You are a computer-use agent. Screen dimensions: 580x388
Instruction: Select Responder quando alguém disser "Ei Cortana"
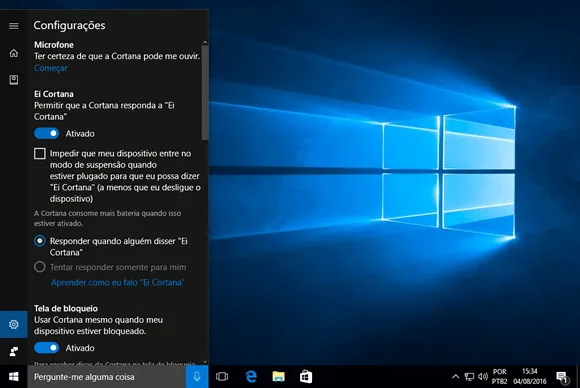click(40, 241)
